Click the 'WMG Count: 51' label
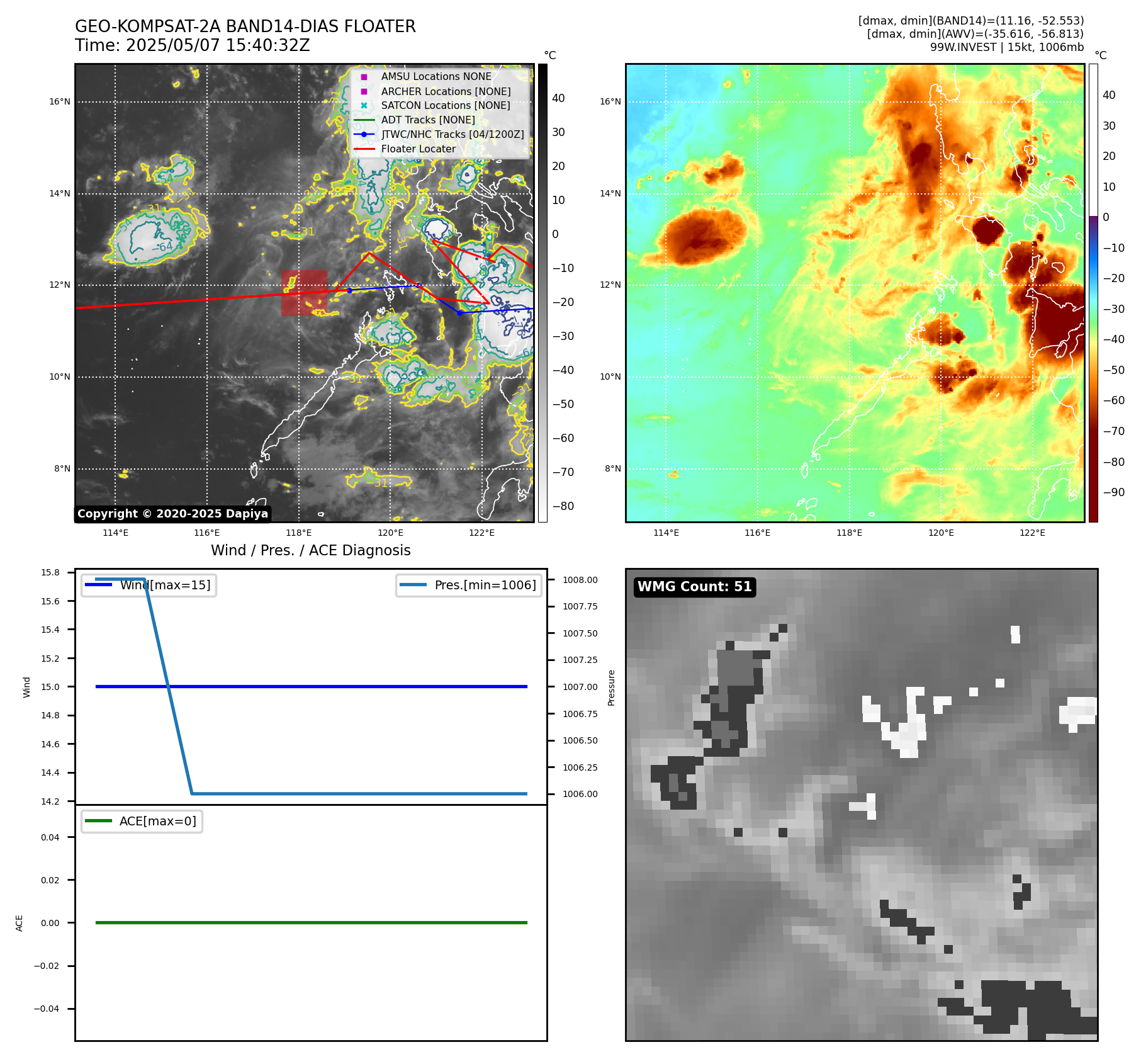The width and height of the screenshot is (1141, 1064). click(695, 587)
